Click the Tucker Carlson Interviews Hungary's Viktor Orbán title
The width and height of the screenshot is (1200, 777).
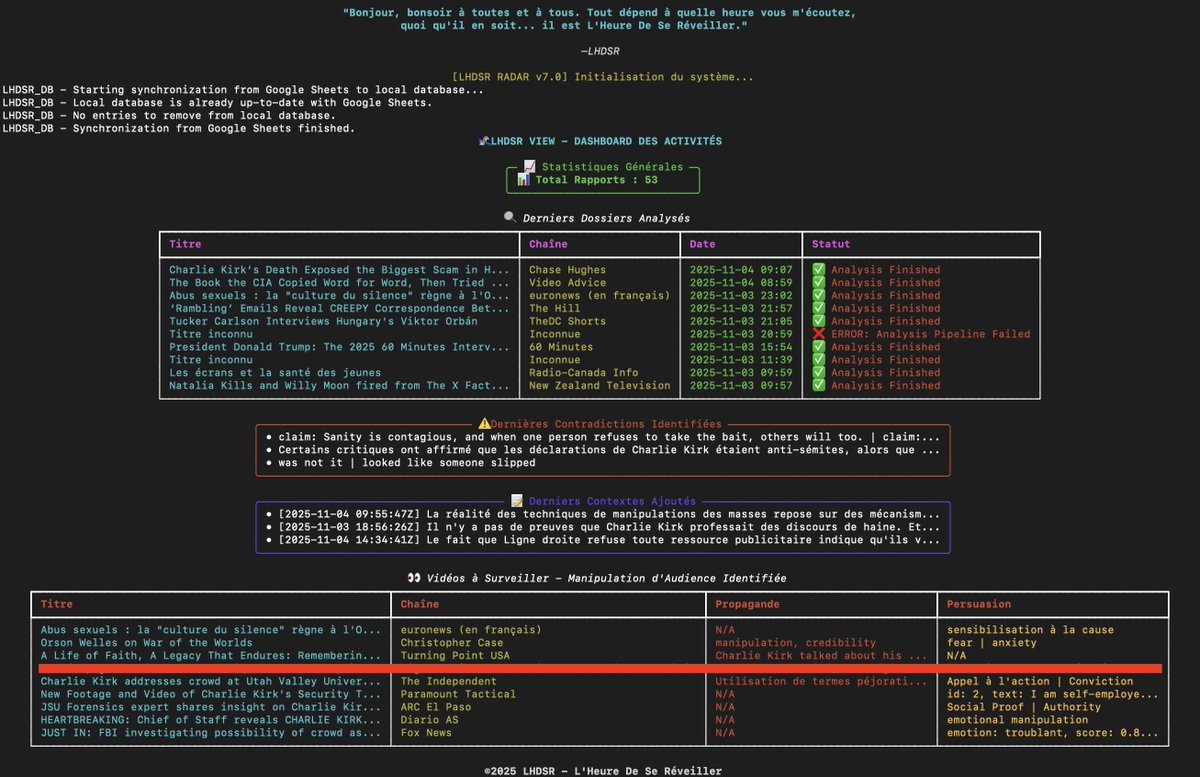pyautogui.click(x=323, y=322)
